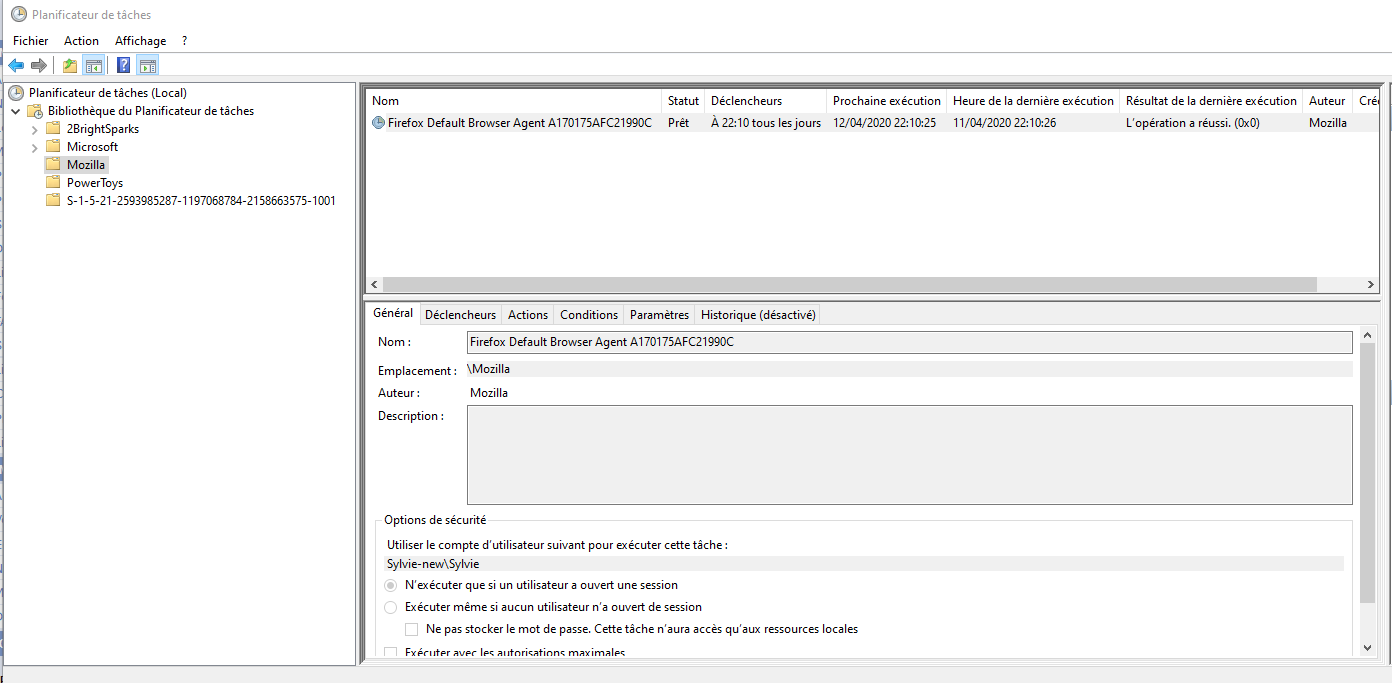Click inside the Description text box
Screen dimensions: 1392x683
tap(910, 455)
